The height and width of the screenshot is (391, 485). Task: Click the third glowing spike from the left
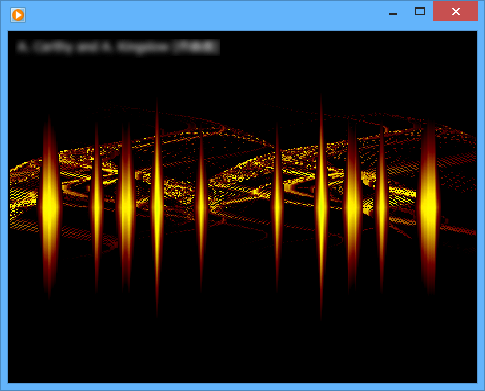[x=126, y=207]
